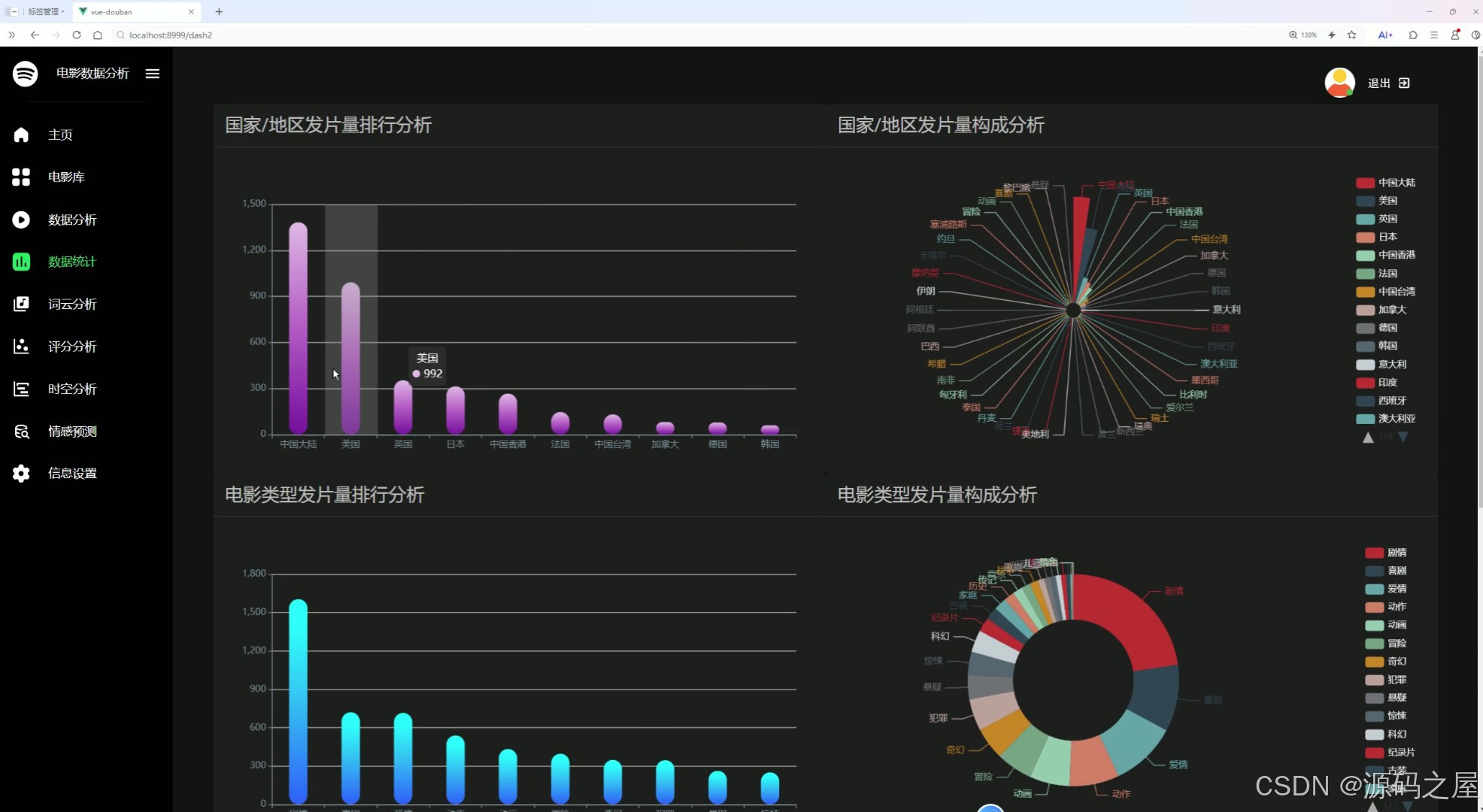Expand the browser sidebar chevron button
This screenshot has width=1483, height=812.
tap(11, 35)
